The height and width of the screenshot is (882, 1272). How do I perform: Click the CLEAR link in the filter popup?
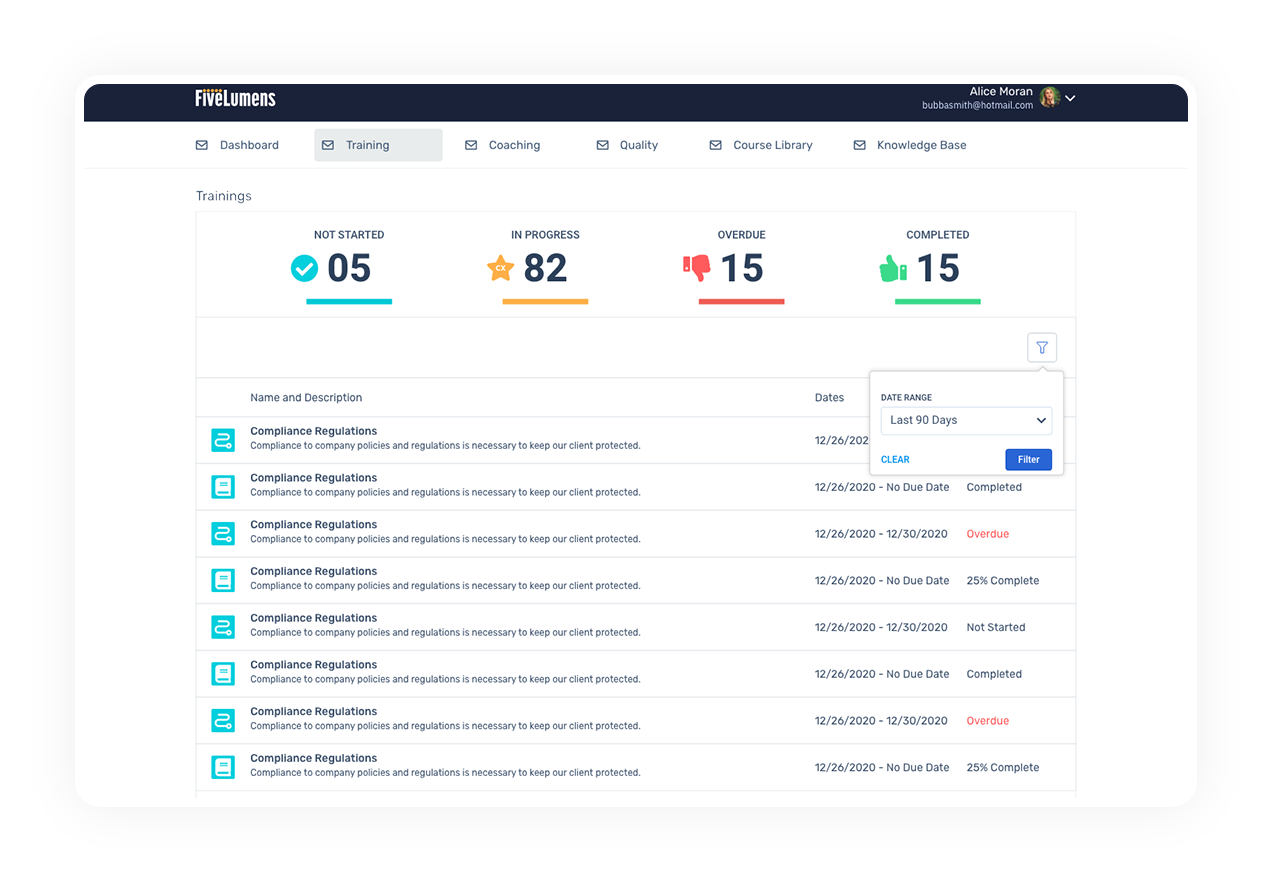895,460
